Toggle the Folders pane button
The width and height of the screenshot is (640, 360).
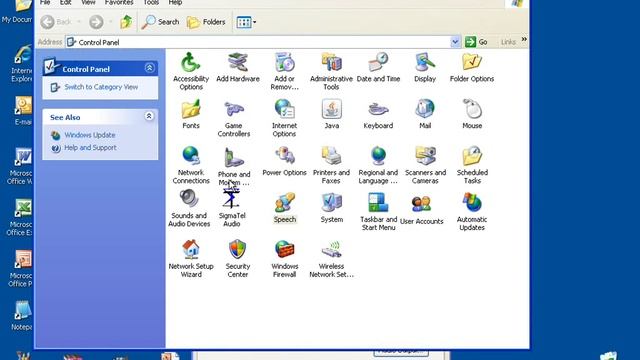[x=206, y=22]
